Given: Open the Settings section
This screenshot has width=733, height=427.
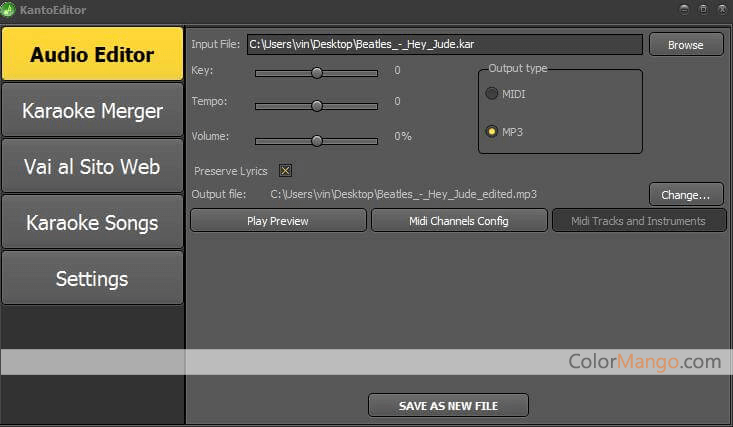Looking at the screenshot, I should (93, 278).
